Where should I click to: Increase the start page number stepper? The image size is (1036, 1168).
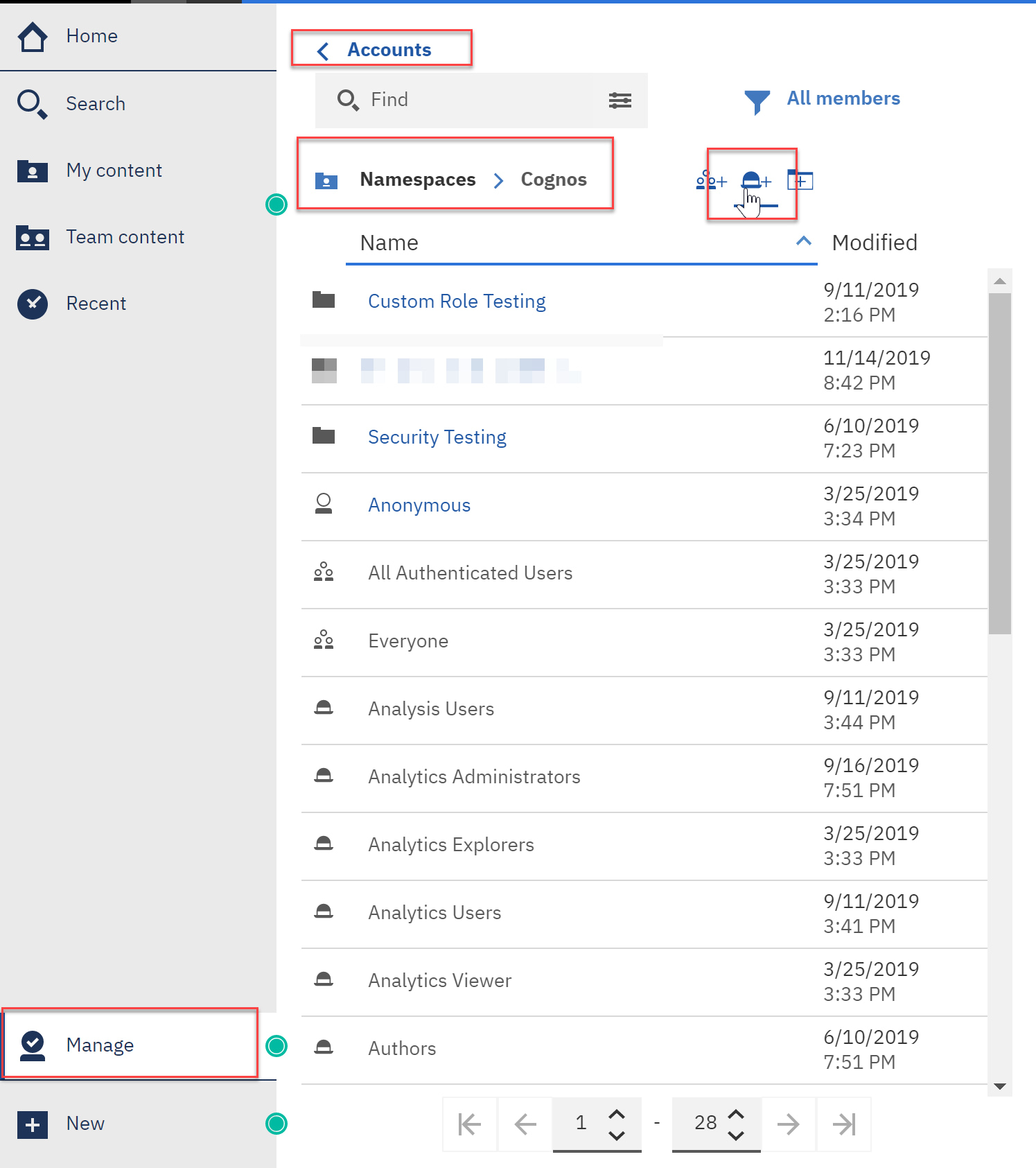click(x=616, y=1114)
